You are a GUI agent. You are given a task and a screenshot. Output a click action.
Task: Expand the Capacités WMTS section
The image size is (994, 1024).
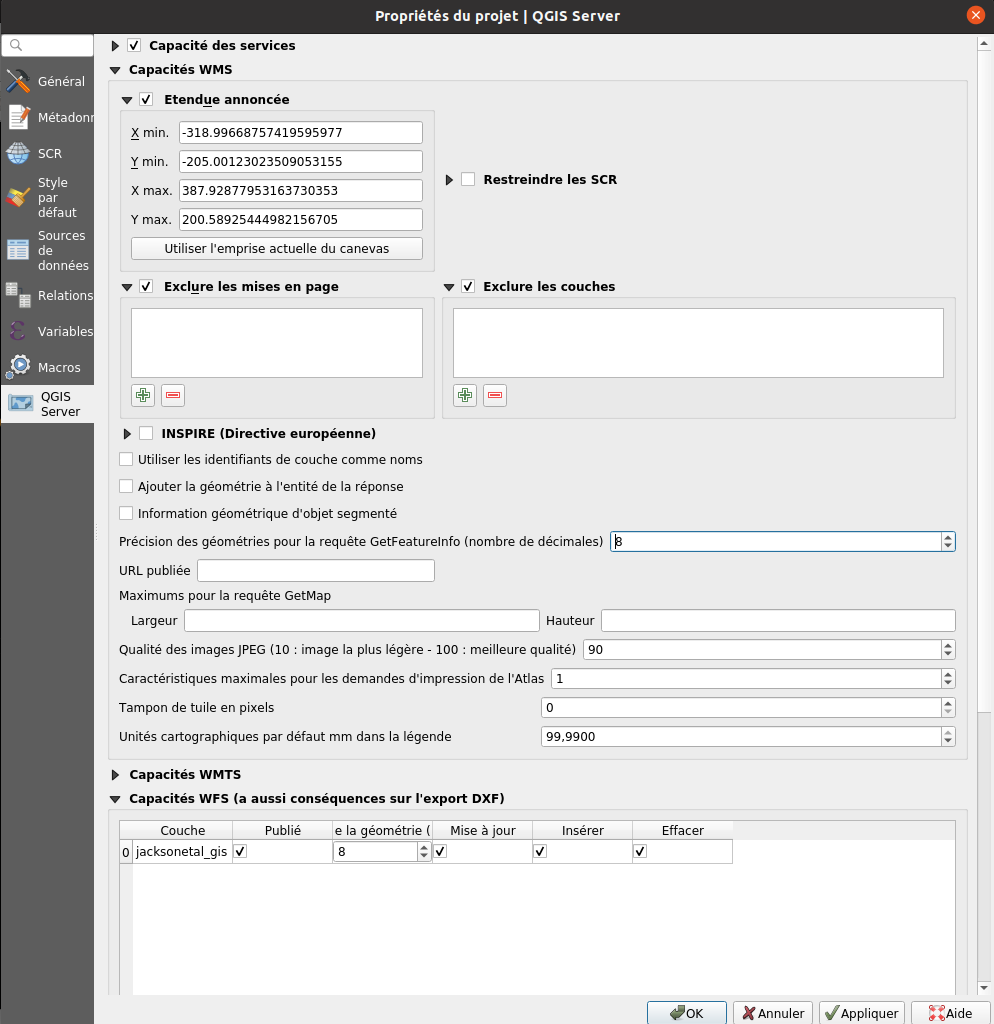click(114, 774)
